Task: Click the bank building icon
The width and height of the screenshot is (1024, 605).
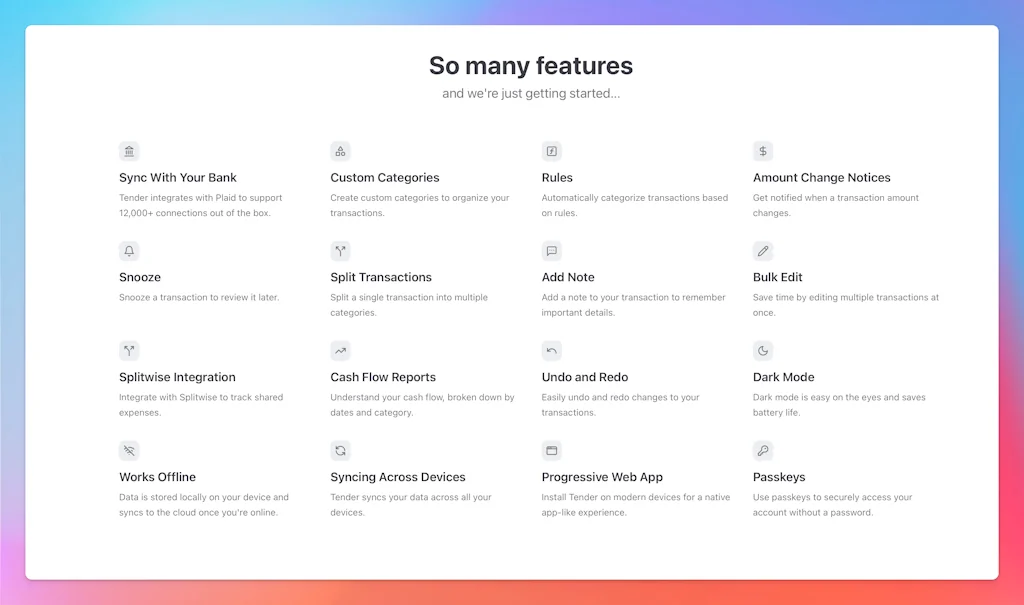Action: 129,151
